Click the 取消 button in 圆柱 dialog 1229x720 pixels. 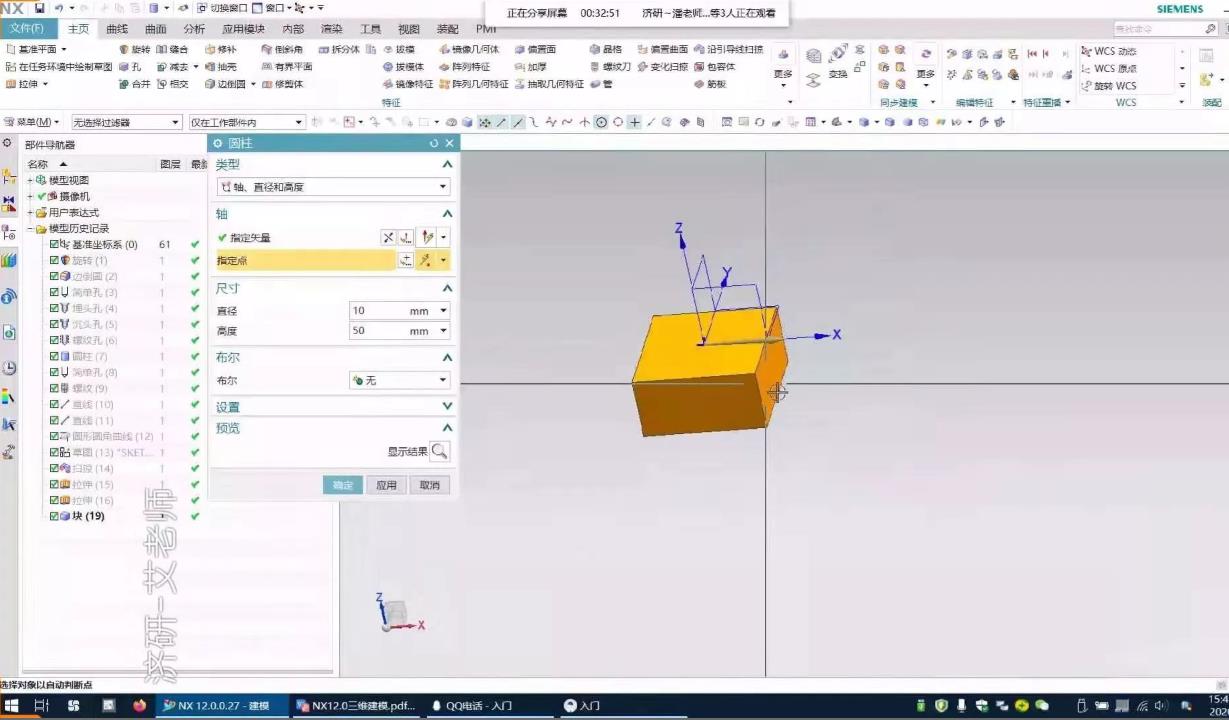pyautogui.click(x=429, y=485)
